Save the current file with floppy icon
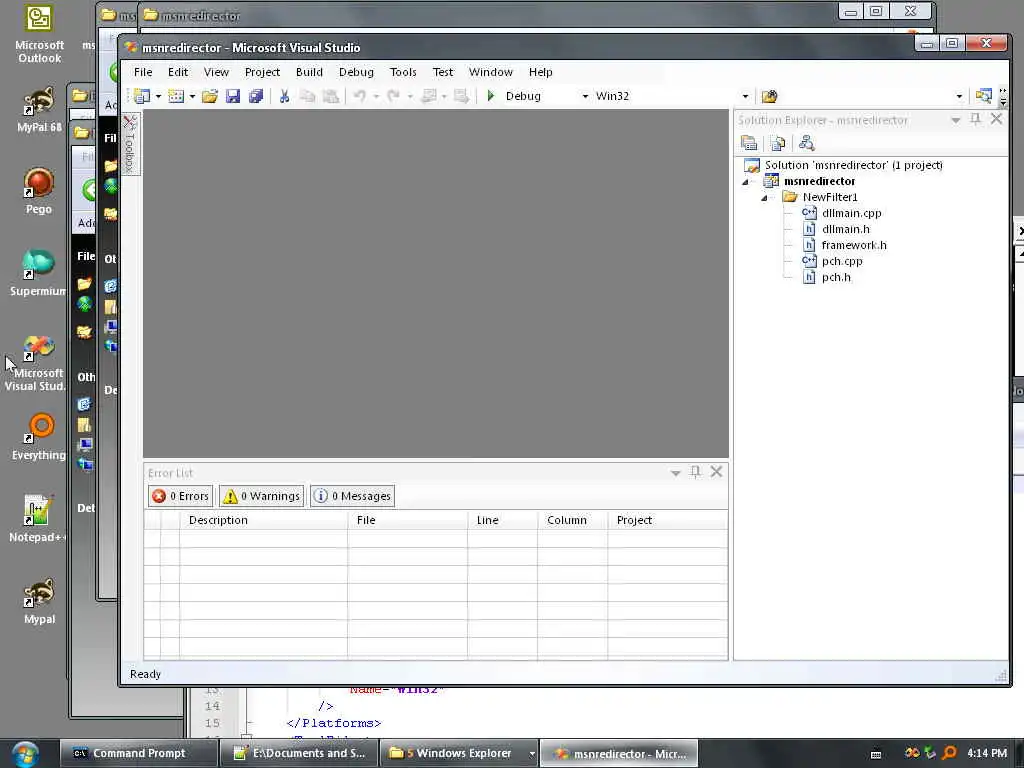The width and height of the screenshot is (1024, 768). point(232,96)
